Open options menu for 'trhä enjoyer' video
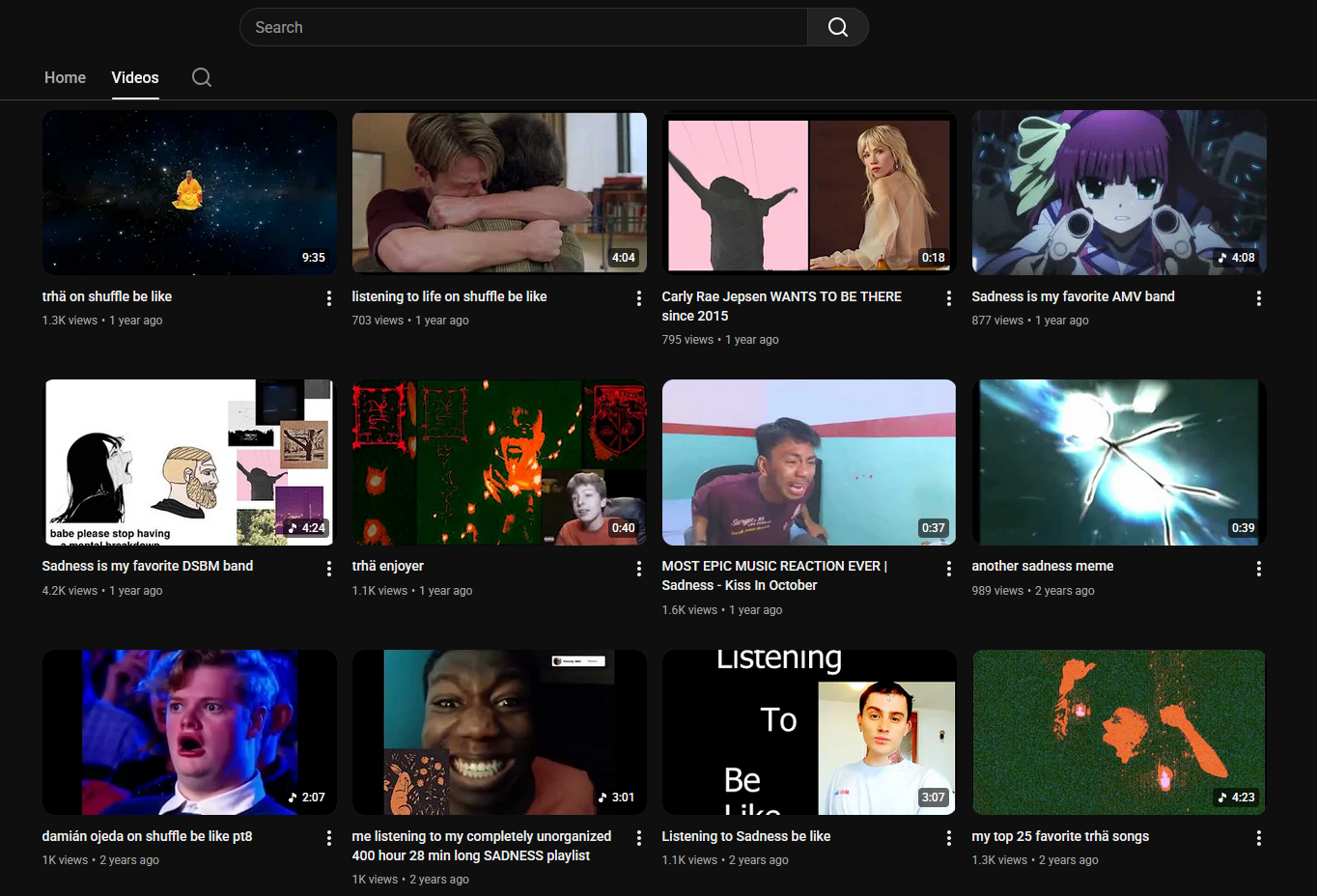1317x896 pixels. coord(639,569)
